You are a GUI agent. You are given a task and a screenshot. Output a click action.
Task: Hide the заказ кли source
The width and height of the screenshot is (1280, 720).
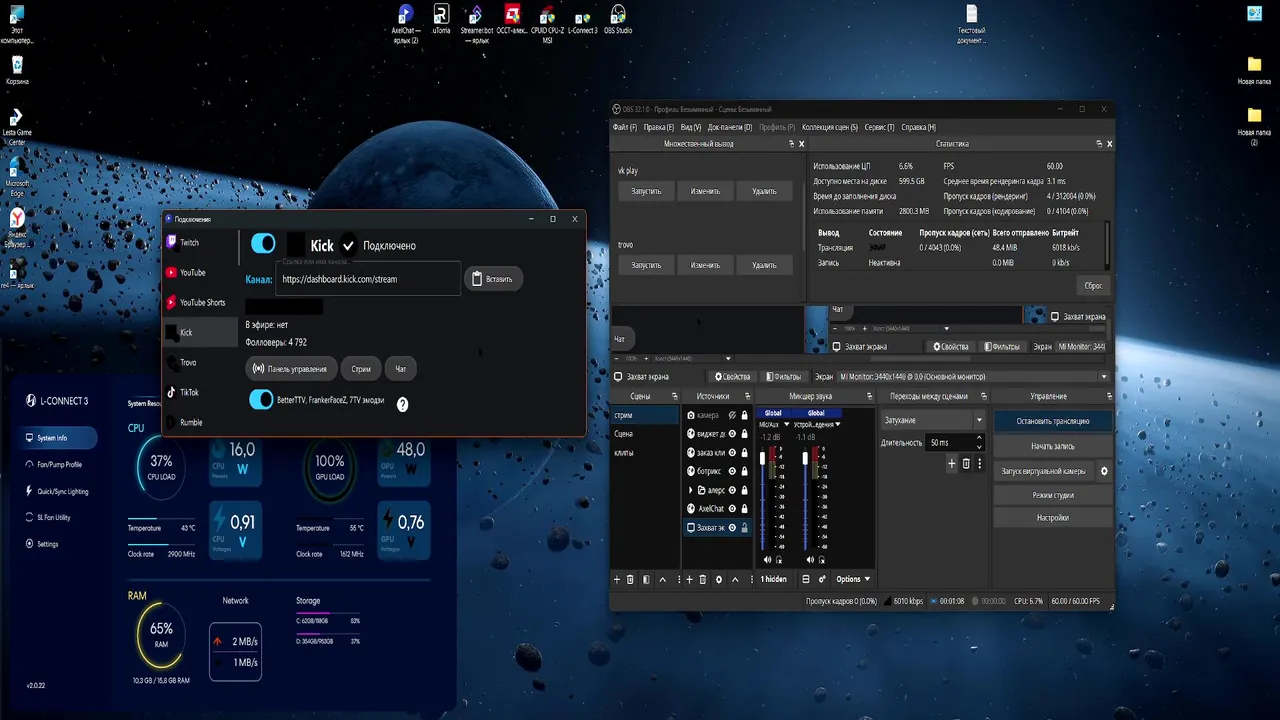[732, 453]
